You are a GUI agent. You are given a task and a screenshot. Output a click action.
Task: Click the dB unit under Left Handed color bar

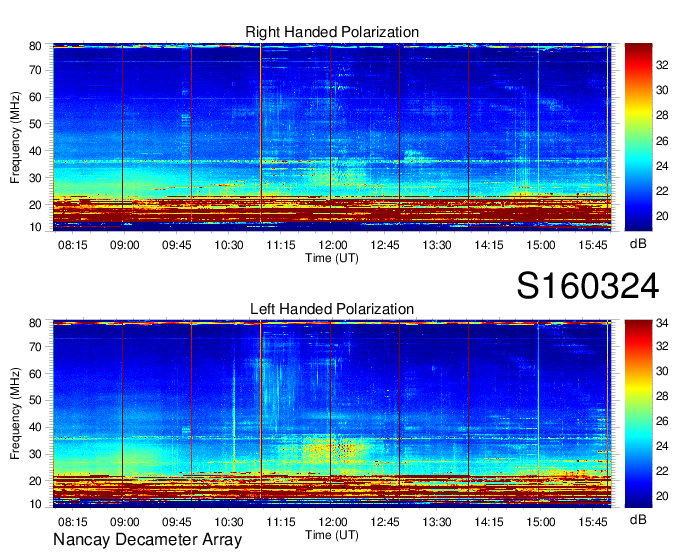(638, 519)
